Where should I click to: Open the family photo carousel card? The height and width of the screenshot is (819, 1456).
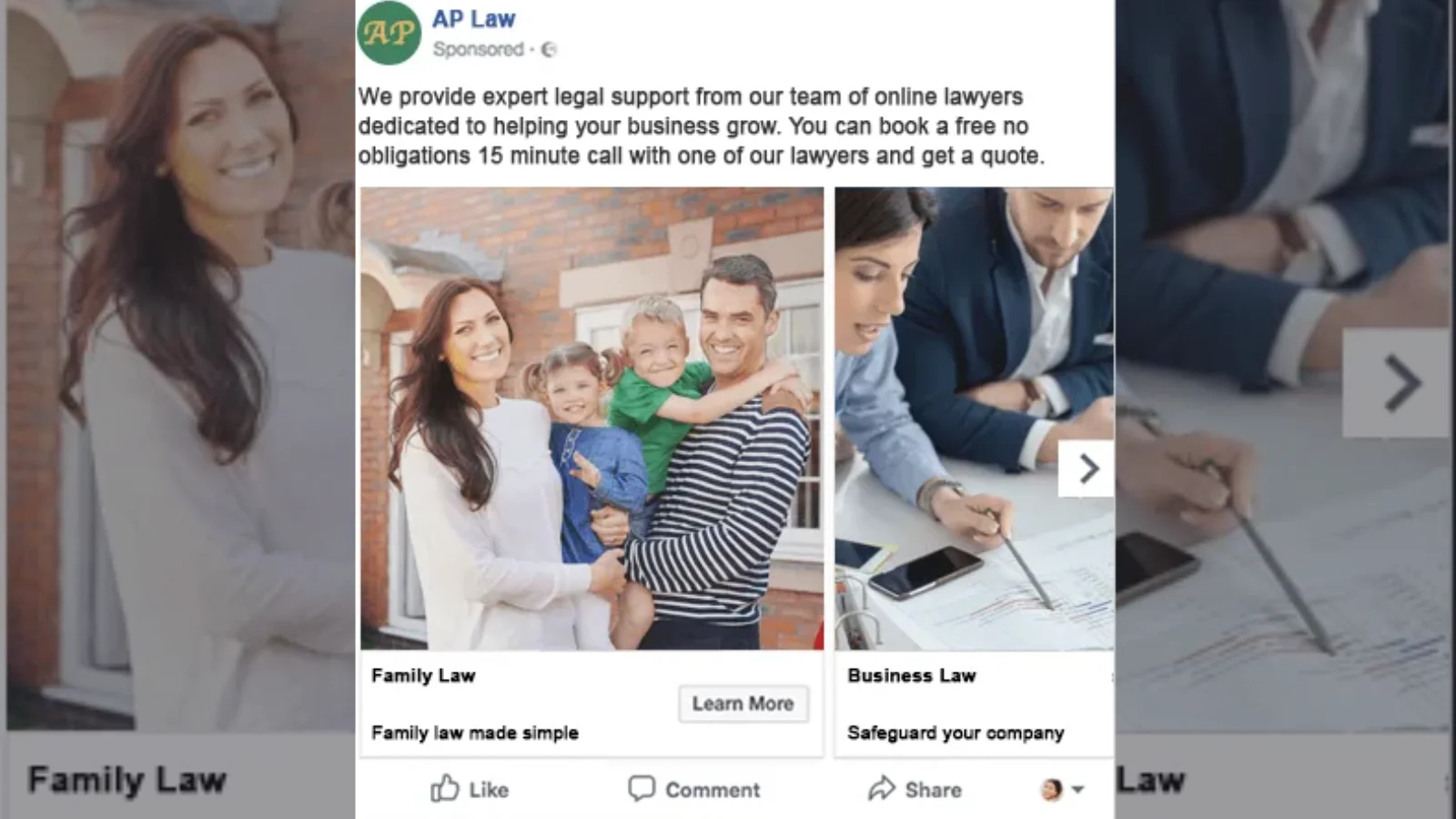592,419
